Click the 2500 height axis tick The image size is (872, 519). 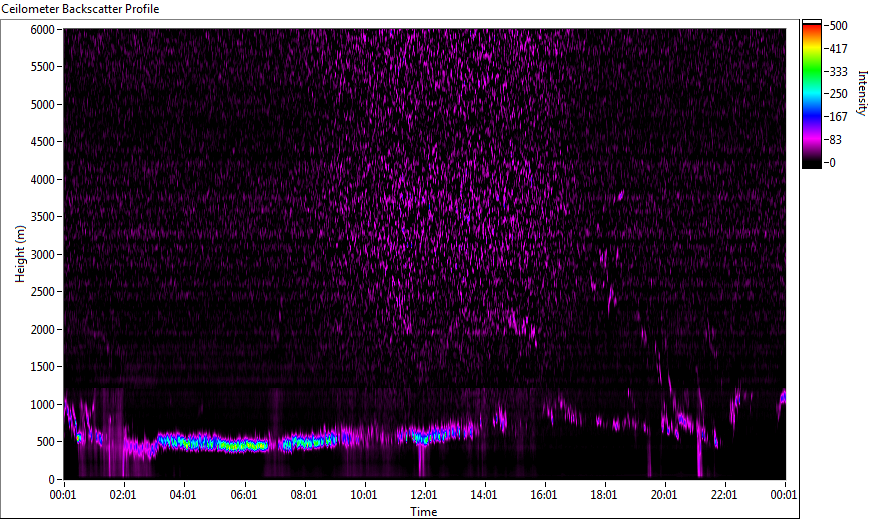point(42,292)
